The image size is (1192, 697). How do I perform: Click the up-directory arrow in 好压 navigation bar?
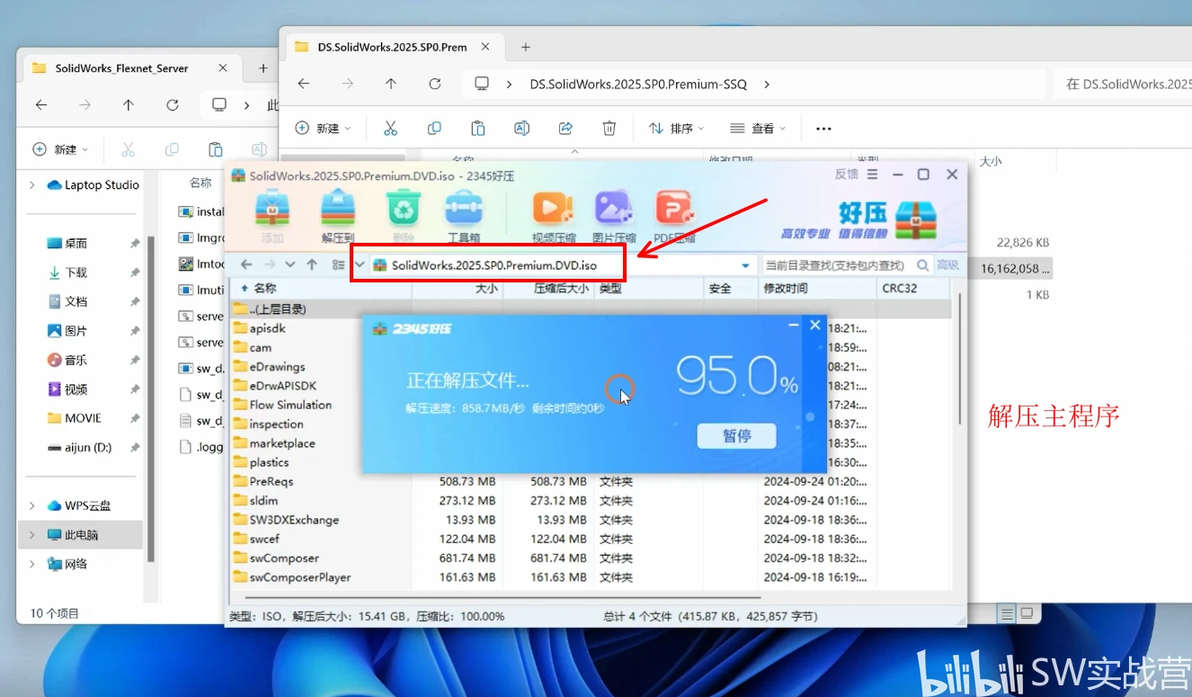click(312, 265)
